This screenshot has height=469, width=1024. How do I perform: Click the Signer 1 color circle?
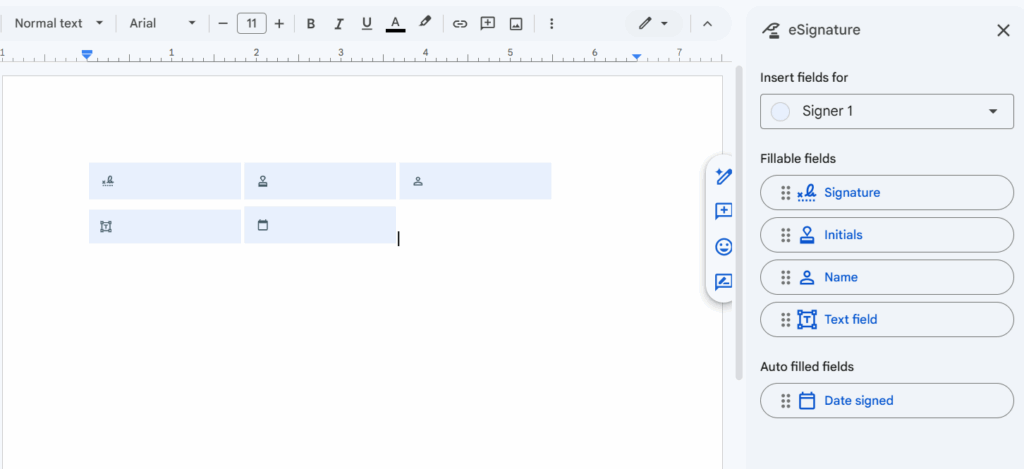pyautogui.click(x=780, y=112)
